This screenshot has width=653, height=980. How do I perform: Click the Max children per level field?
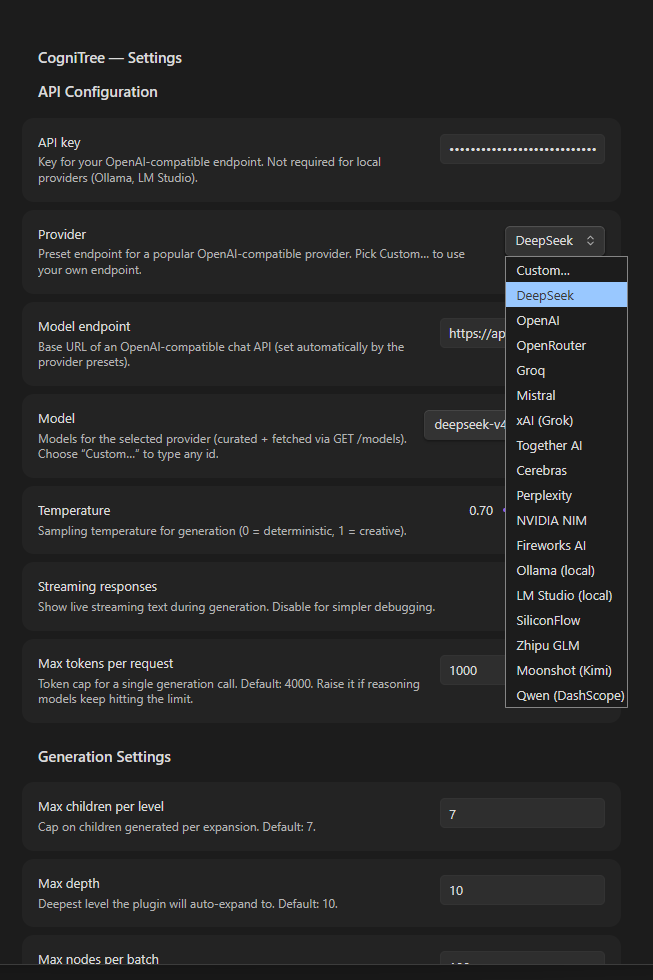522,814
